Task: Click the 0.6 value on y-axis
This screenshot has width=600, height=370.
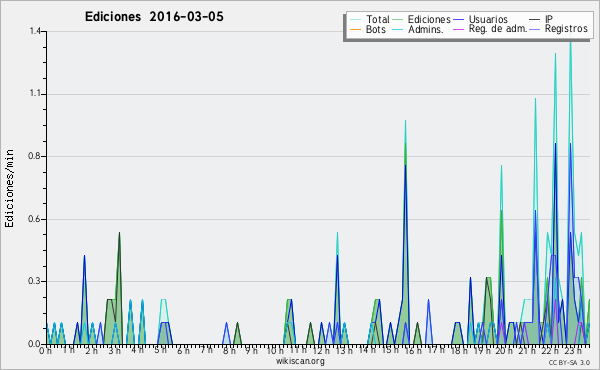Action: (x=35, y=219)
